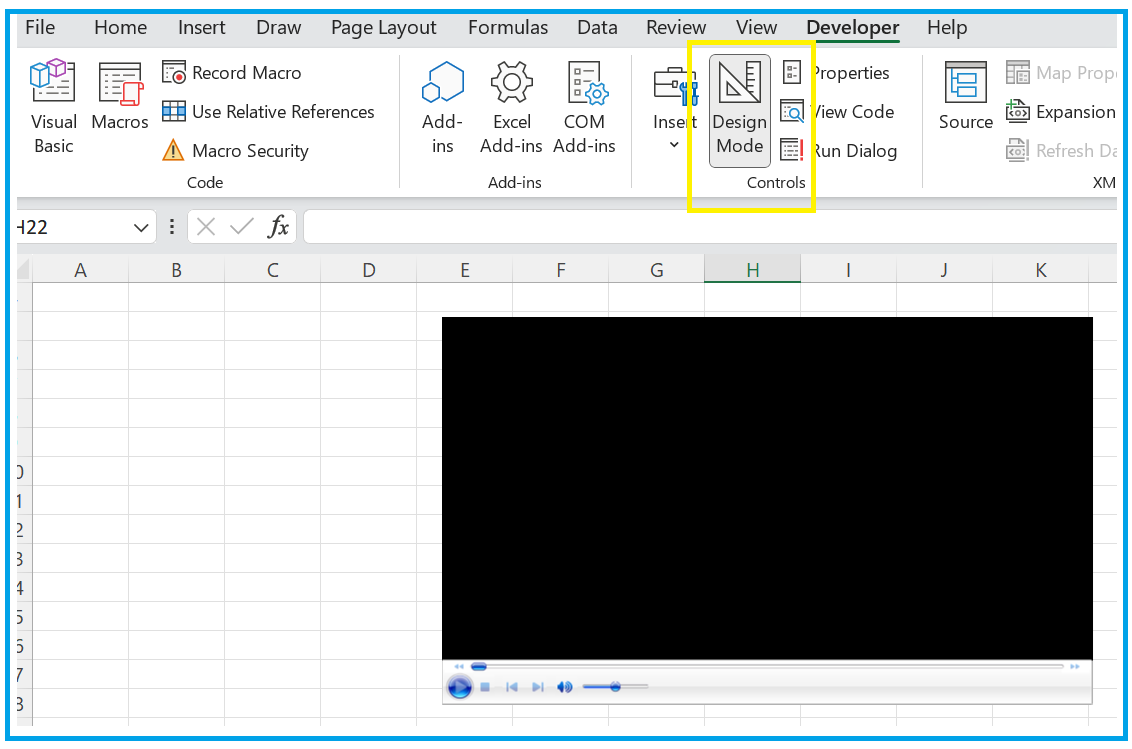Select column K header
This screenshot has height=749, width=1132.
coord(1040,271)
